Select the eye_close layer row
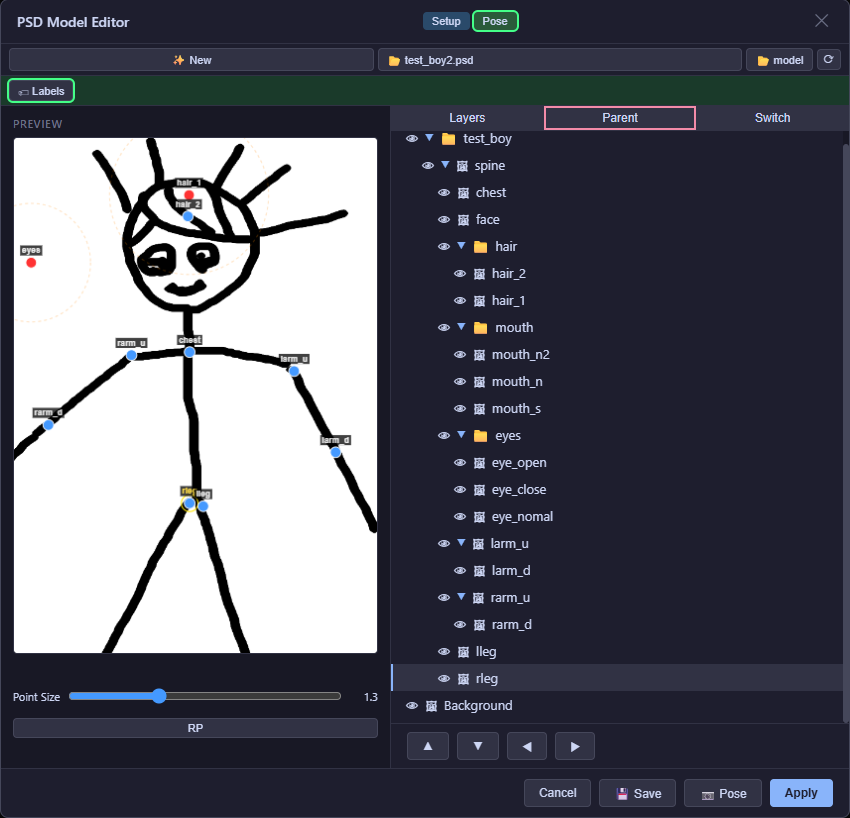850x818 pixels. coord(617,490)
